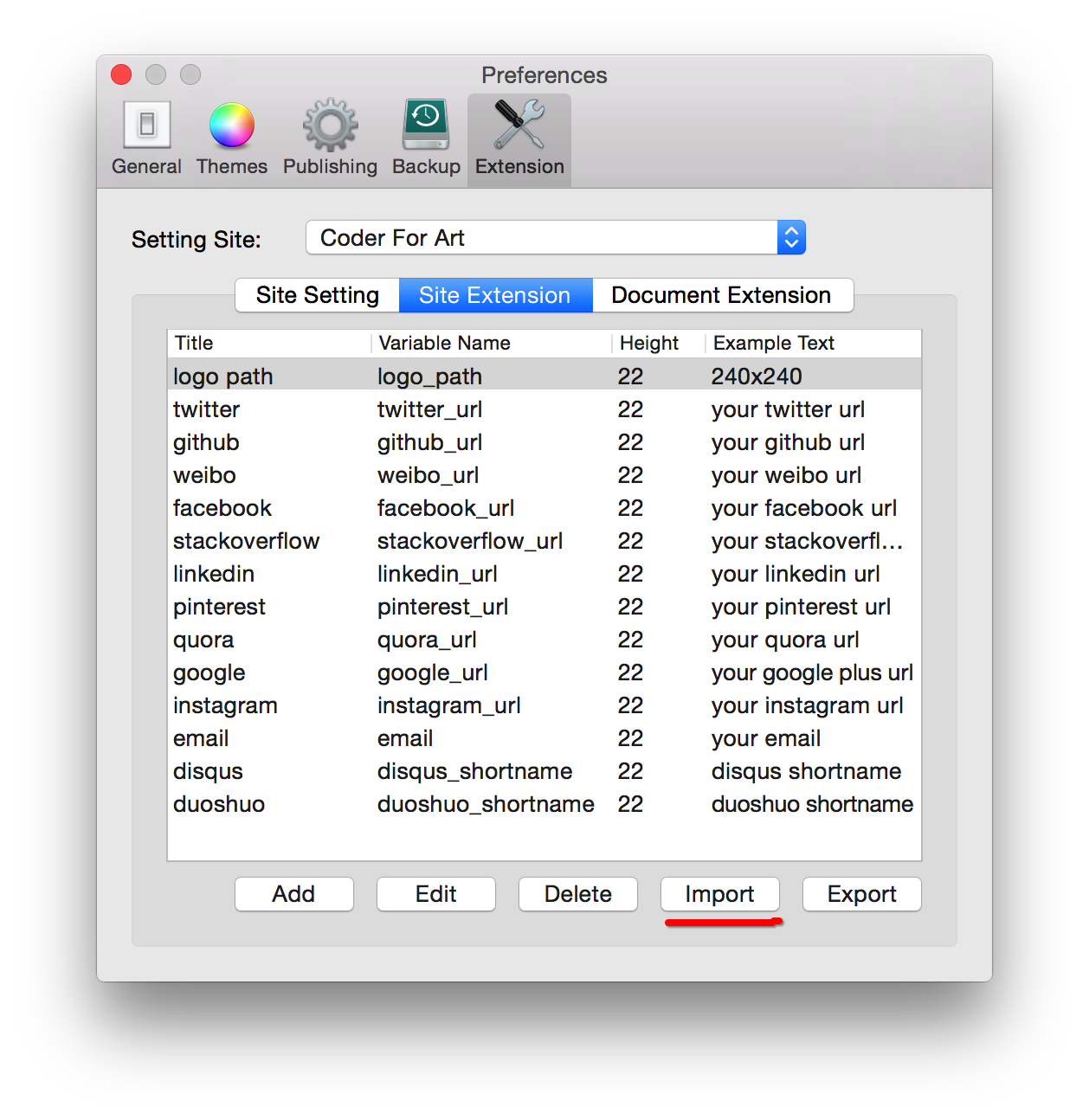Click the 'your pinterest url' example cell

[x=801, y=607]
